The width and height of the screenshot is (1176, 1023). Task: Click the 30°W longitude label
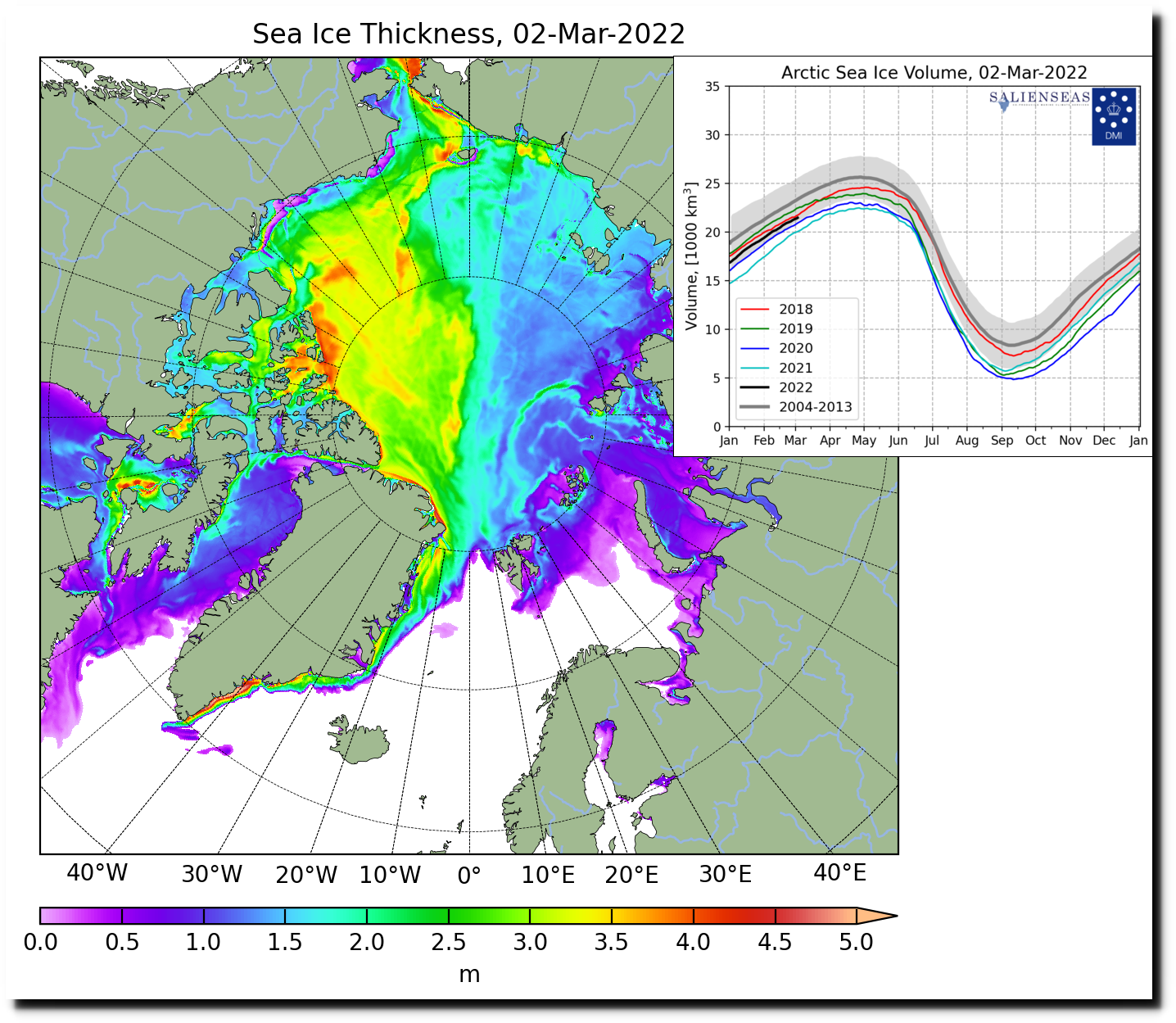[x=212, y=874]
